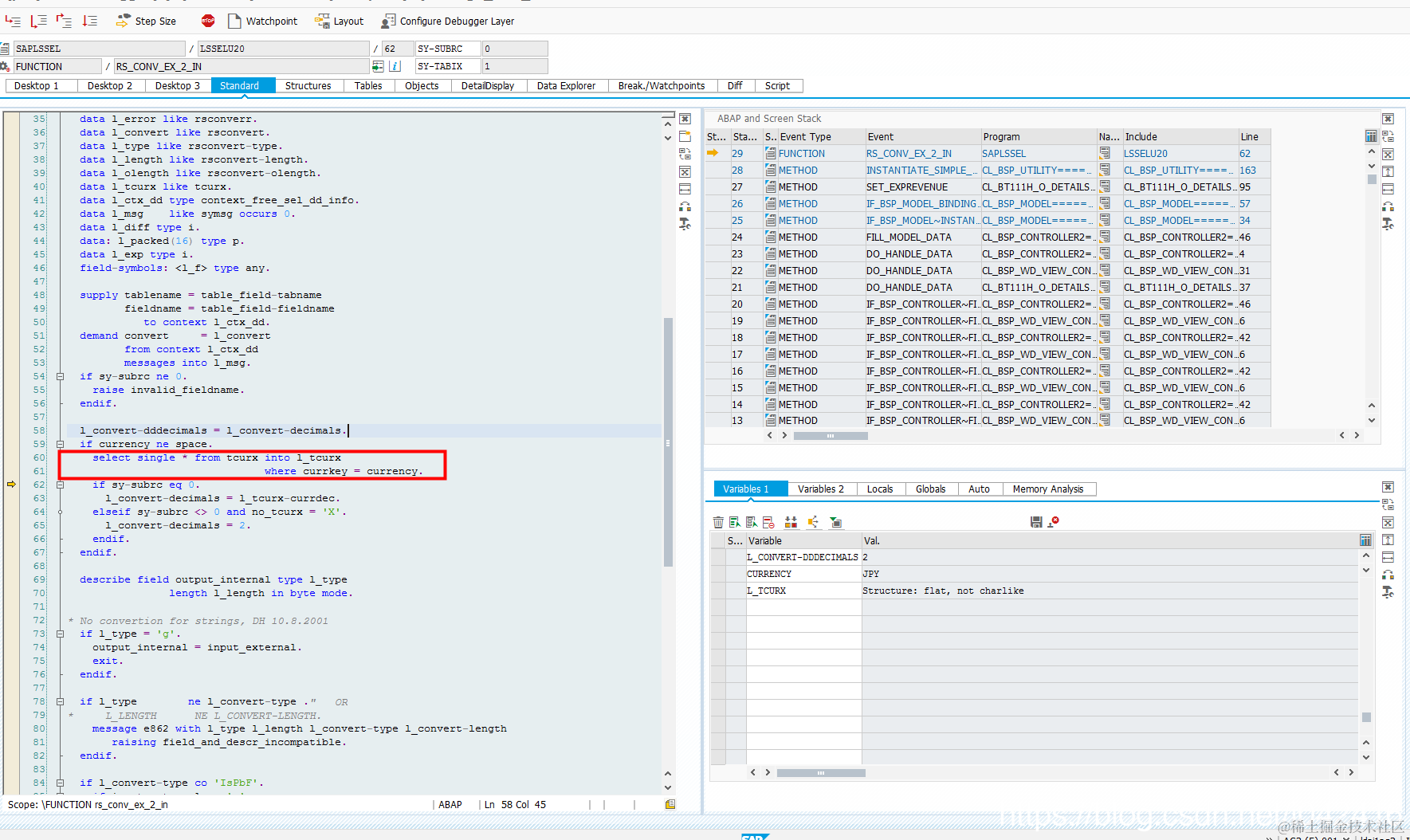Open the Structures tab
This screenshot has height=840, width=1410.
[x=308, y=85]
